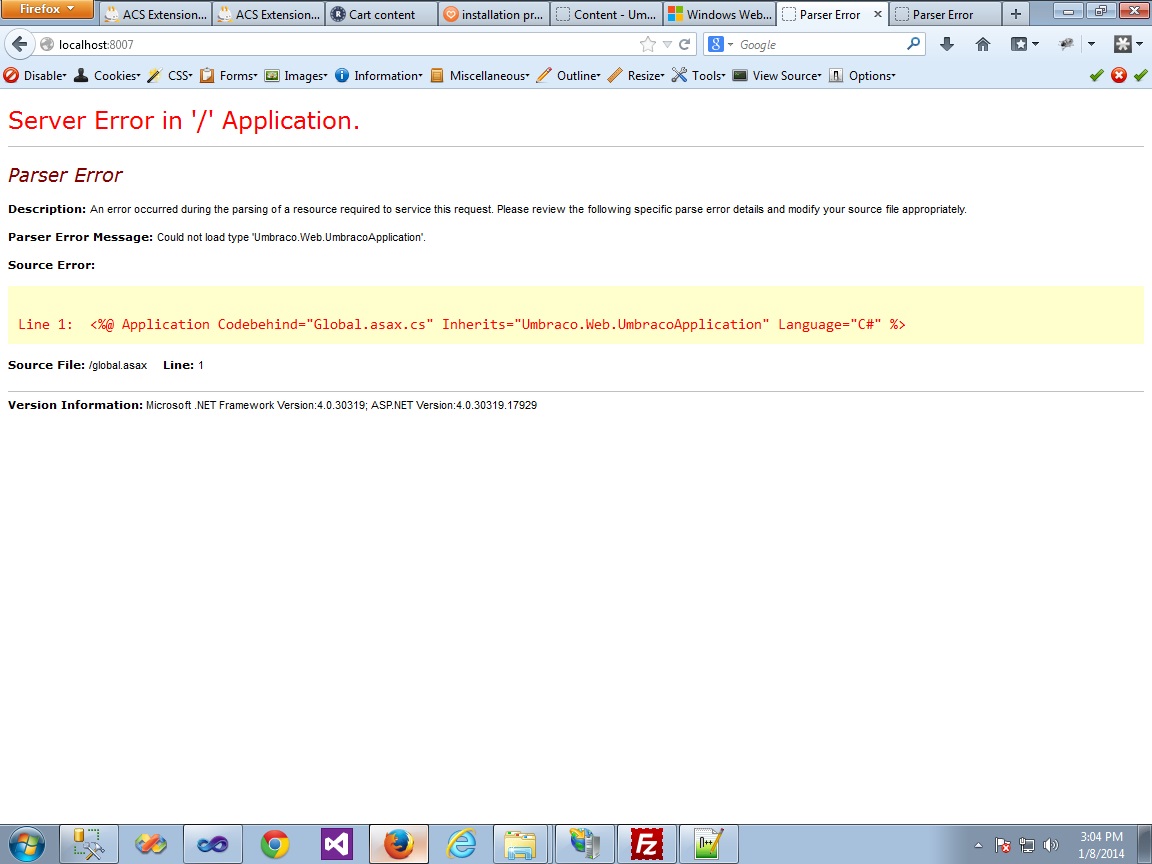The width and height of the screenshot is (1152, 864).
Task: Click the Google search box
Action: point(819,44)
